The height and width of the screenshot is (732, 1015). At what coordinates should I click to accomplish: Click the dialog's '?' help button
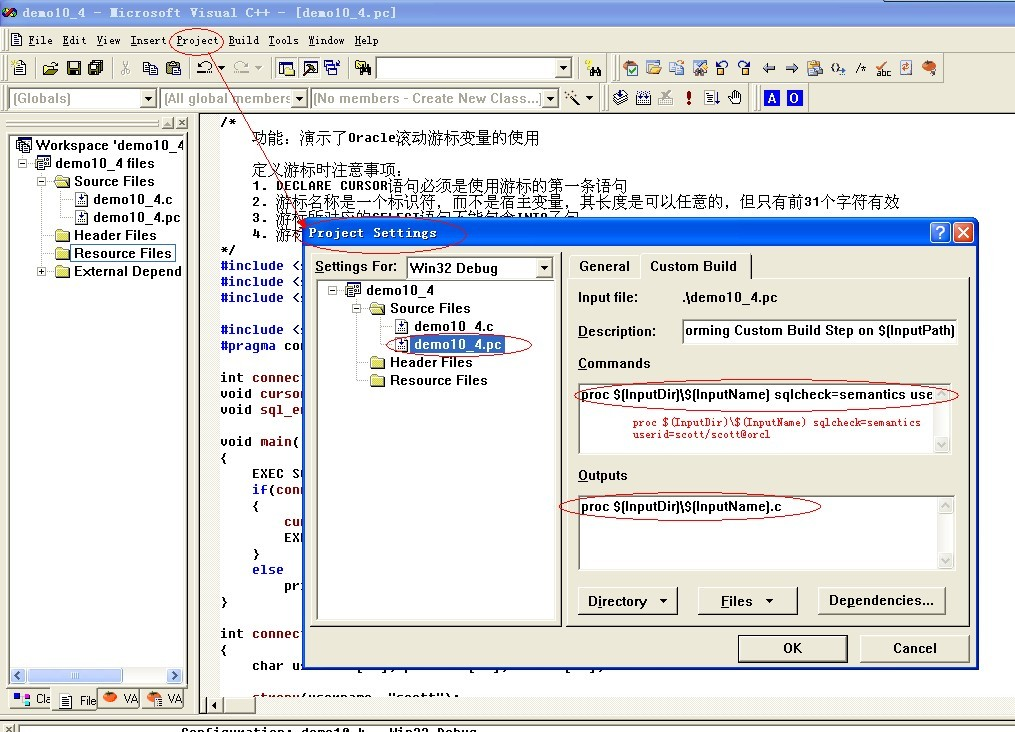pyautogui.click(x=939, y=232)
